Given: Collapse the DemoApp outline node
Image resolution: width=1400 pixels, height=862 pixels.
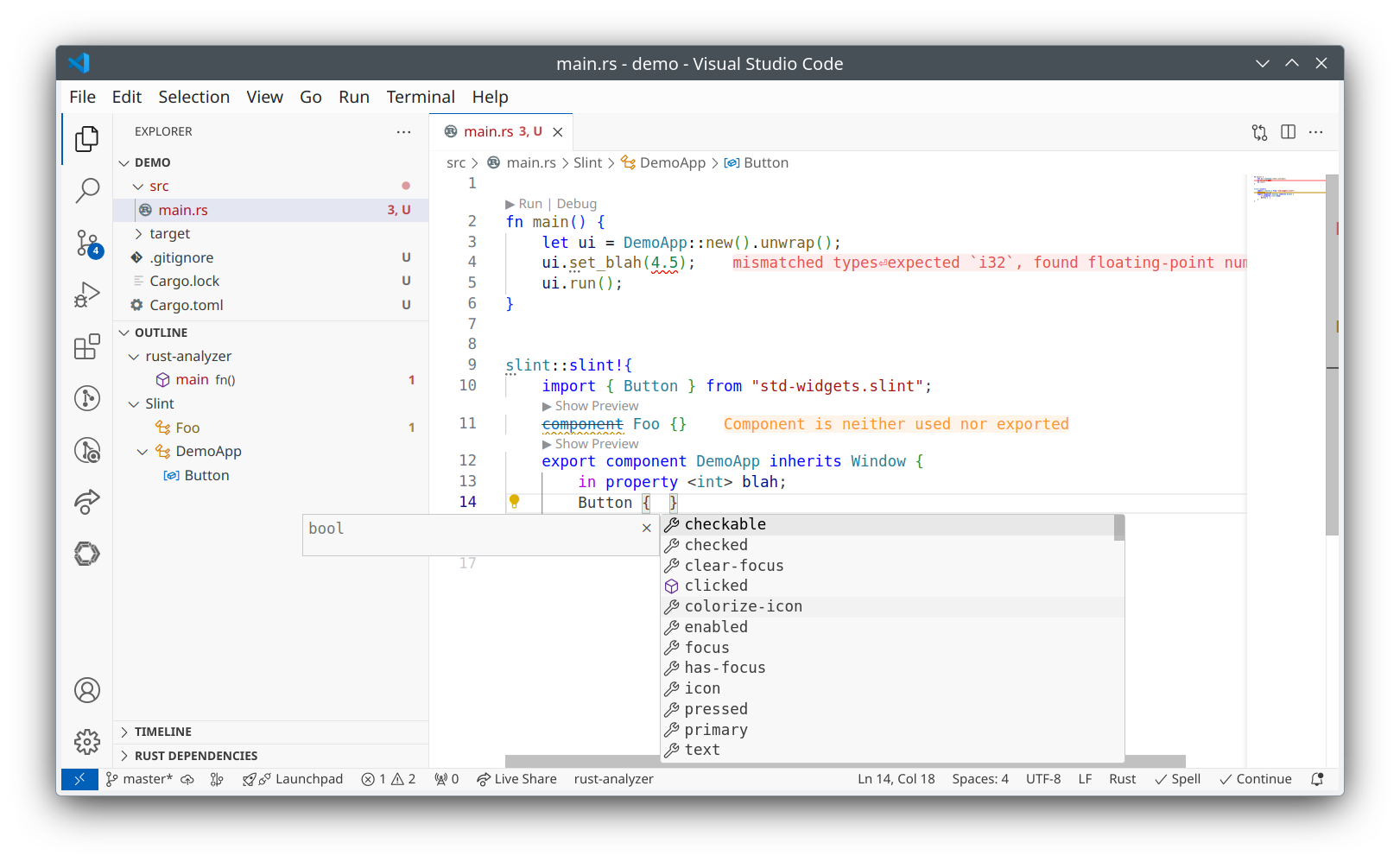Looking at the screenshot, I should (x=143, y=452).
